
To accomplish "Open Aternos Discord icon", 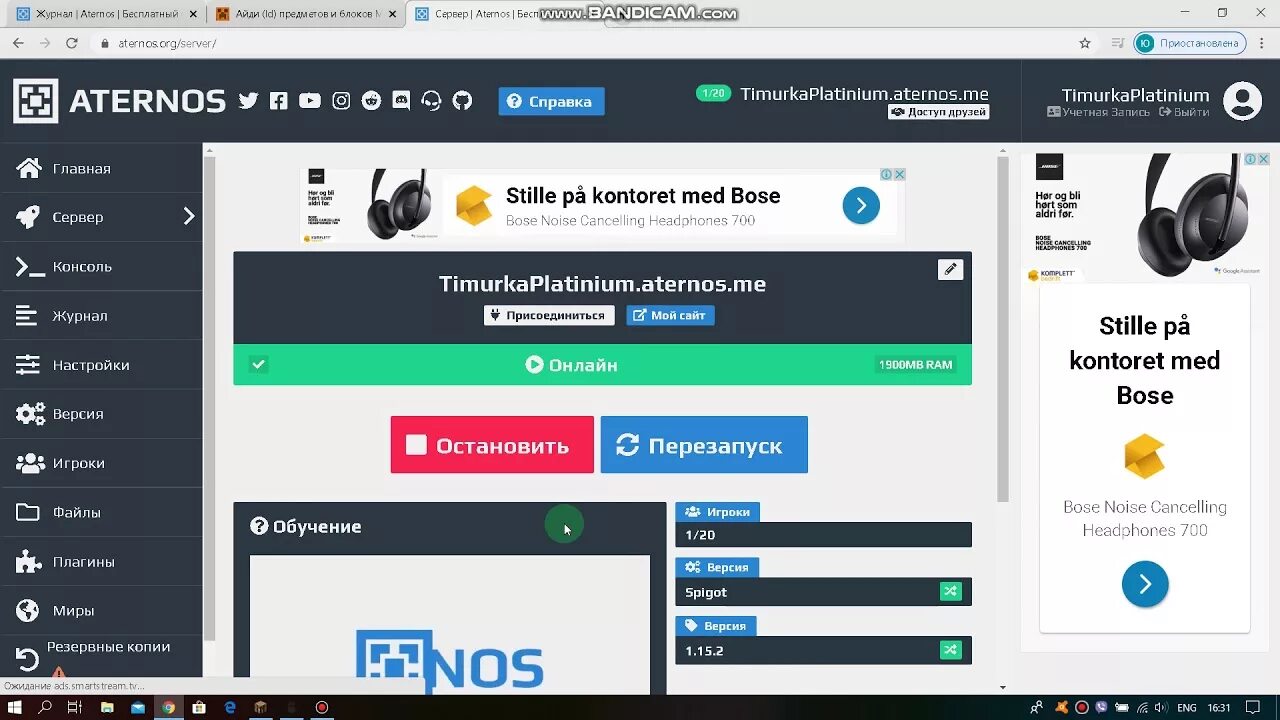I will pos(401,101).
